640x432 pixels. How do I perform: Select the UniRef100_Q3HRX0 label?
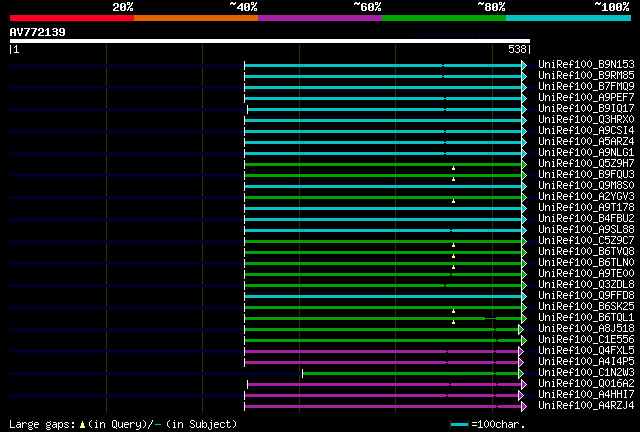(x=586, y=120)
